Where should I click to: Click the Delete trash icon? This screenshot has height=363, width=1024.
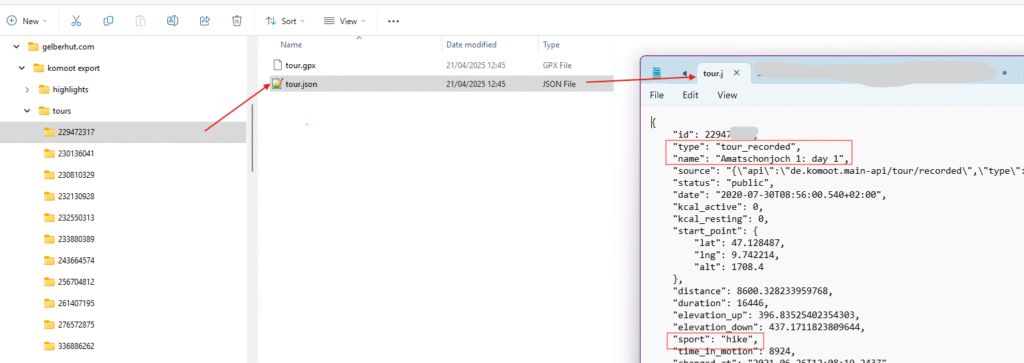coord(237,21)
